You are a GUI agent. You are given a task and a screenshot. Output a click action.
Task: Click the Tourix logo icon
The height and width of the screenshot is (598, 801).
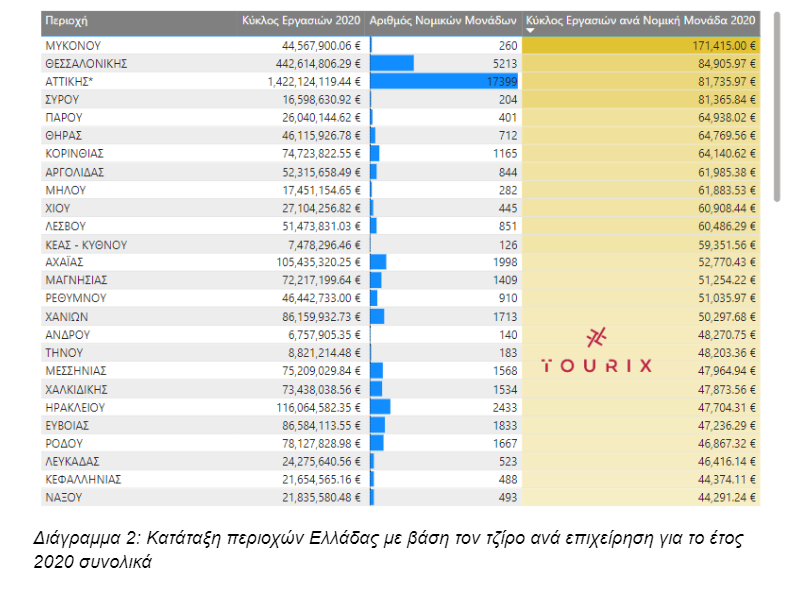coord(596,337)
